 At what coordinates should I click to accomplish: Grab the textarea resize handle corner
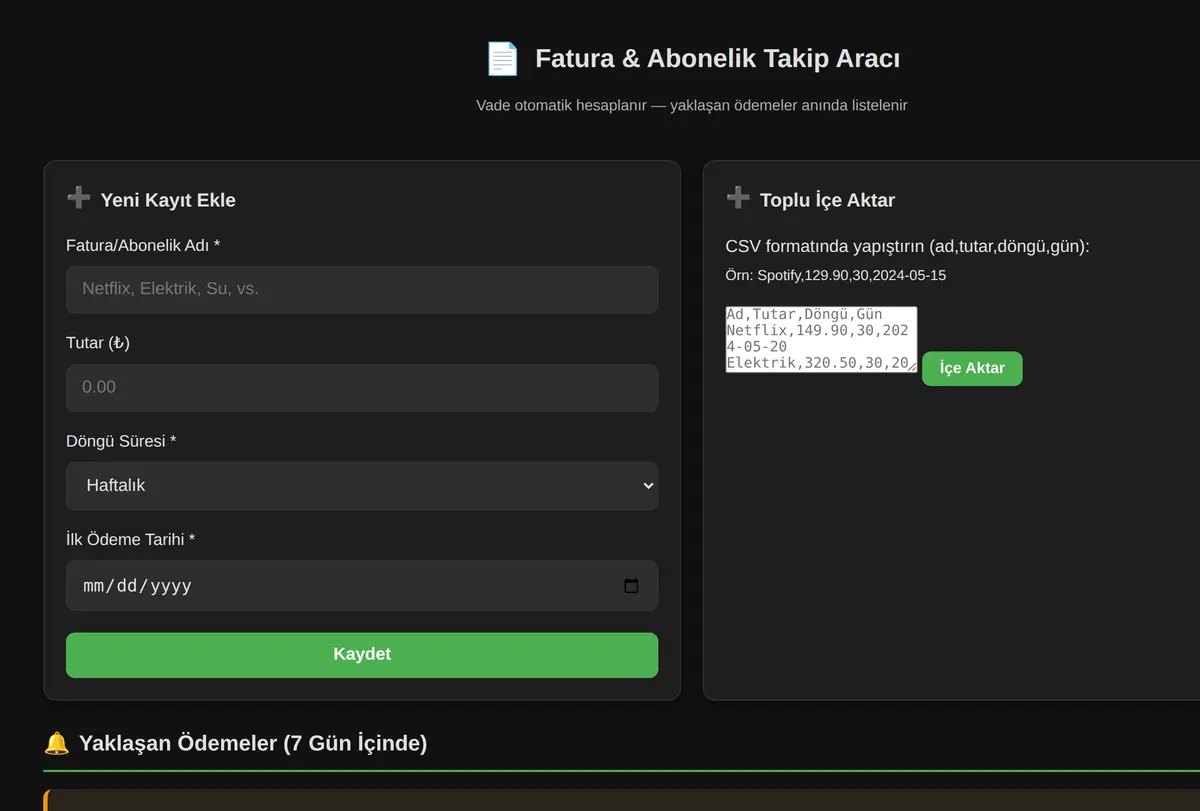911,367
